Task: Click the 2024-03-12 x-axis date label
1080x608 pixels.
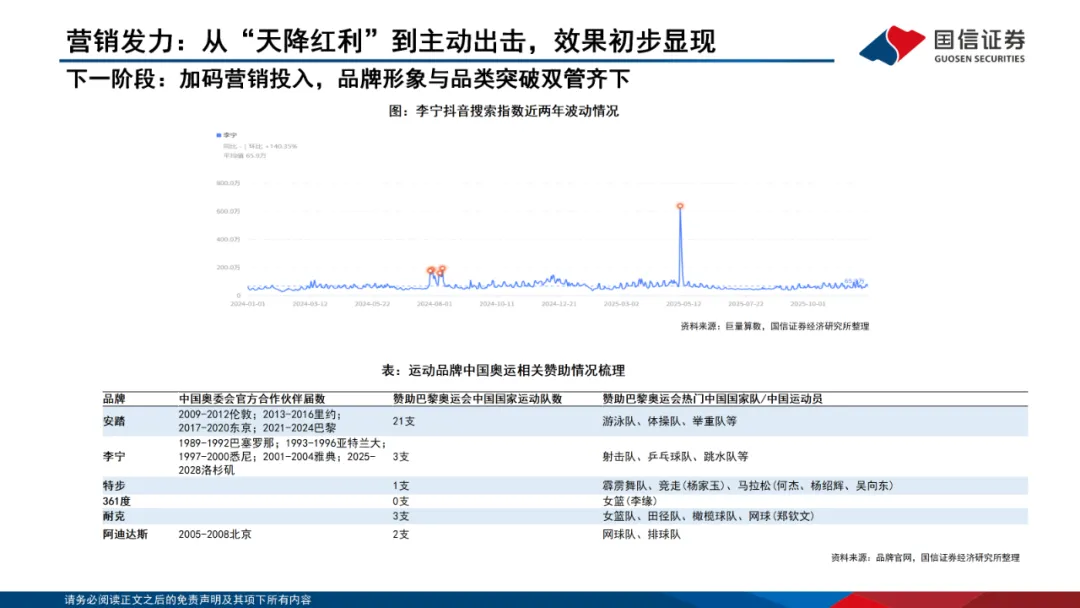Action: pos(310,304)
